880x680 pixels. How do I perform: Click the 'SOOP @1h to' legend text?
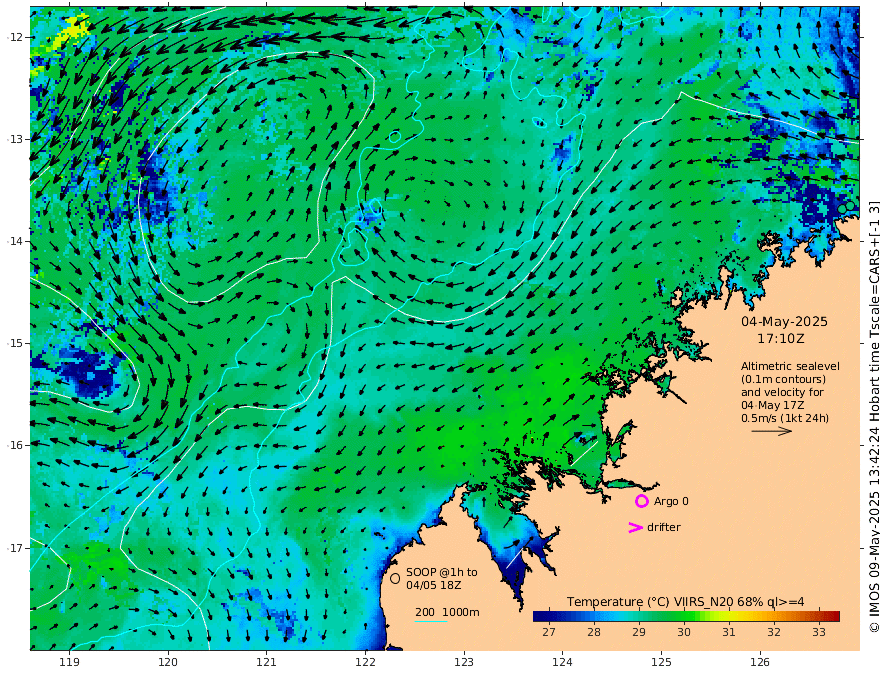[x=442, y=572]
